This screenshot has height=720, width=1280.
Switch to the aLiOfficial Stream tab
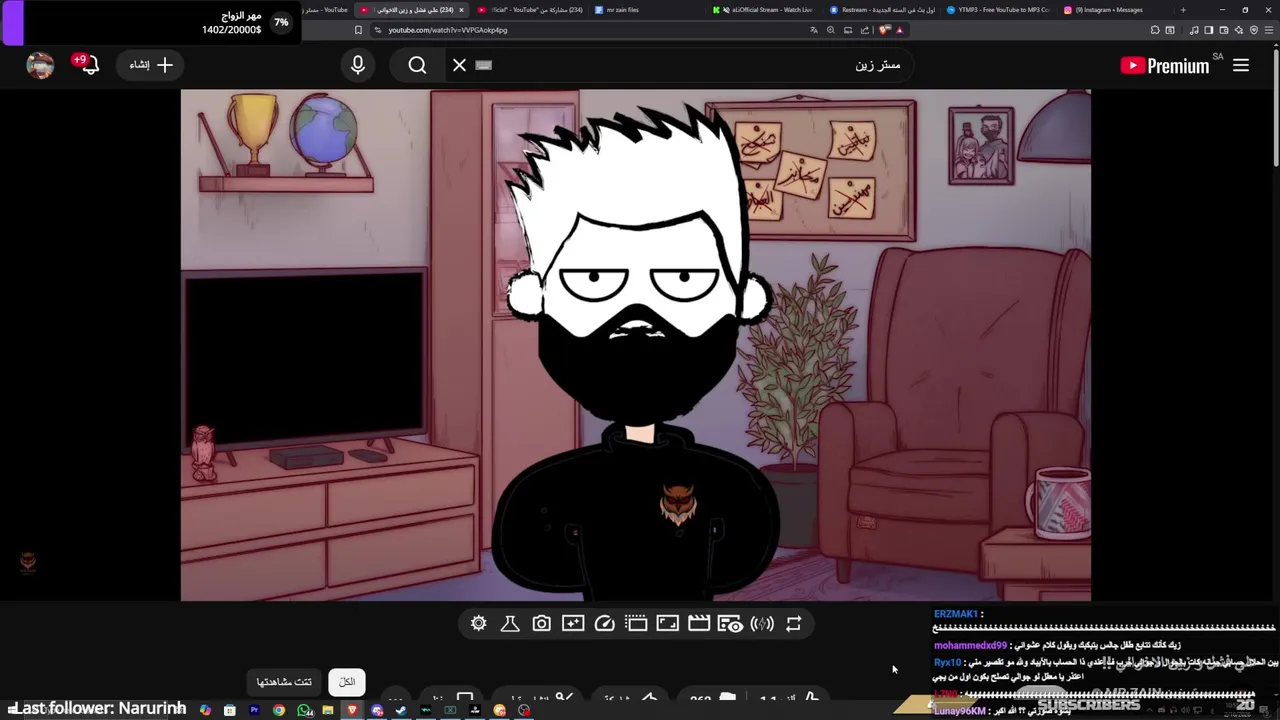pos(765,10)
